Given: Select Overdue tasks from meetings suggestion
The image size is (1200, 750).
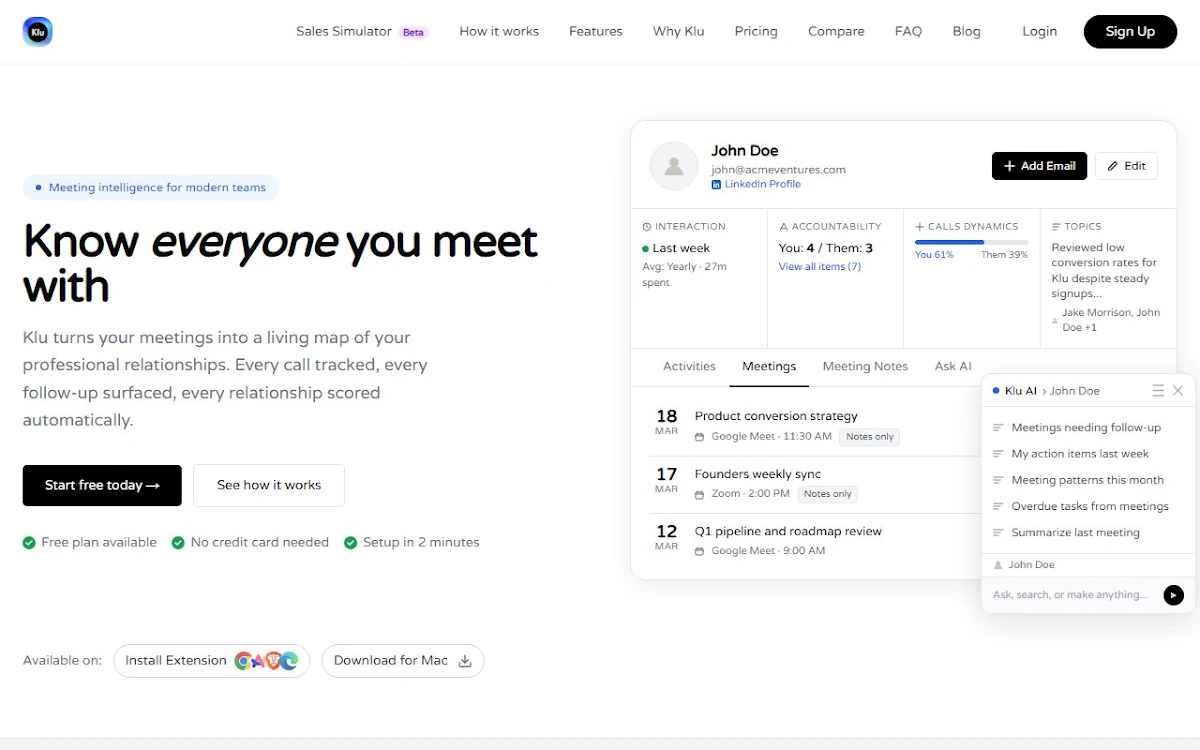Looking at the screenshot, I should click(x=1088, y=507).
